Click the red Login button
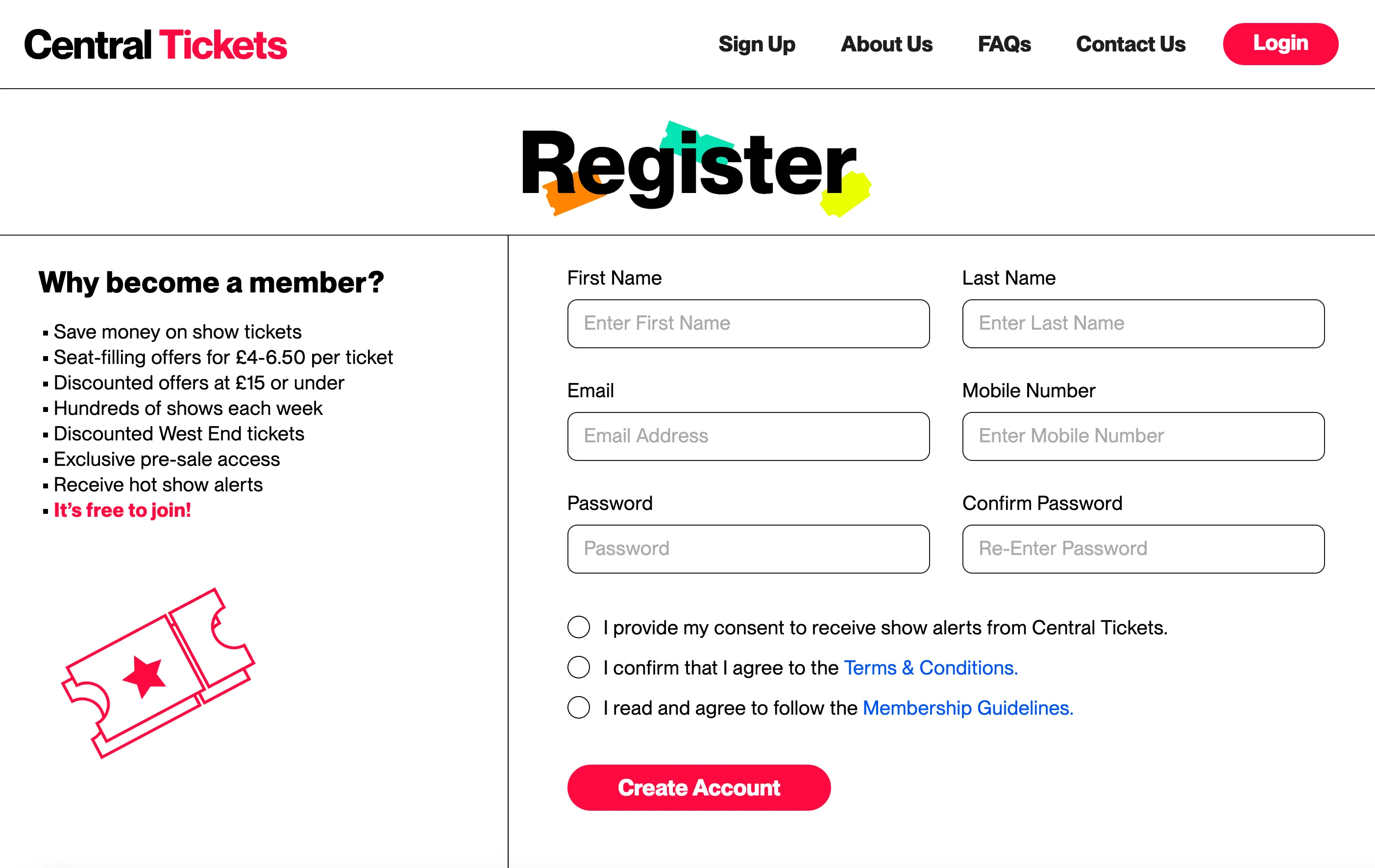The height and width of the screenshot is (868, 1375). tap(1280, 44)
